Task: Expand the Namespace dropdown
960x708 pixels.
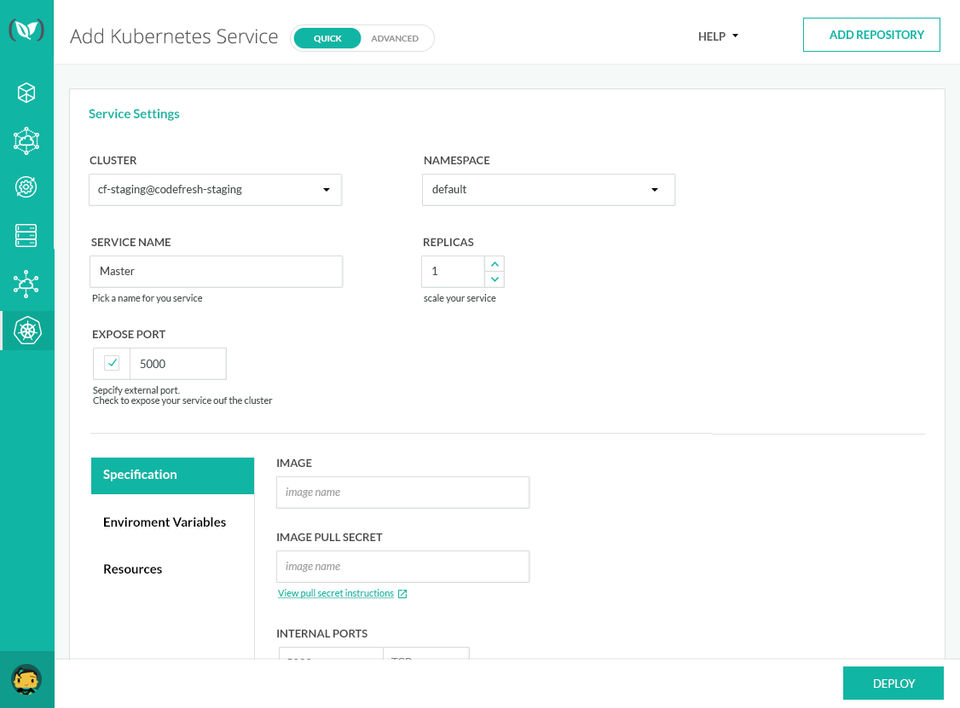Action: click(548, 190)
